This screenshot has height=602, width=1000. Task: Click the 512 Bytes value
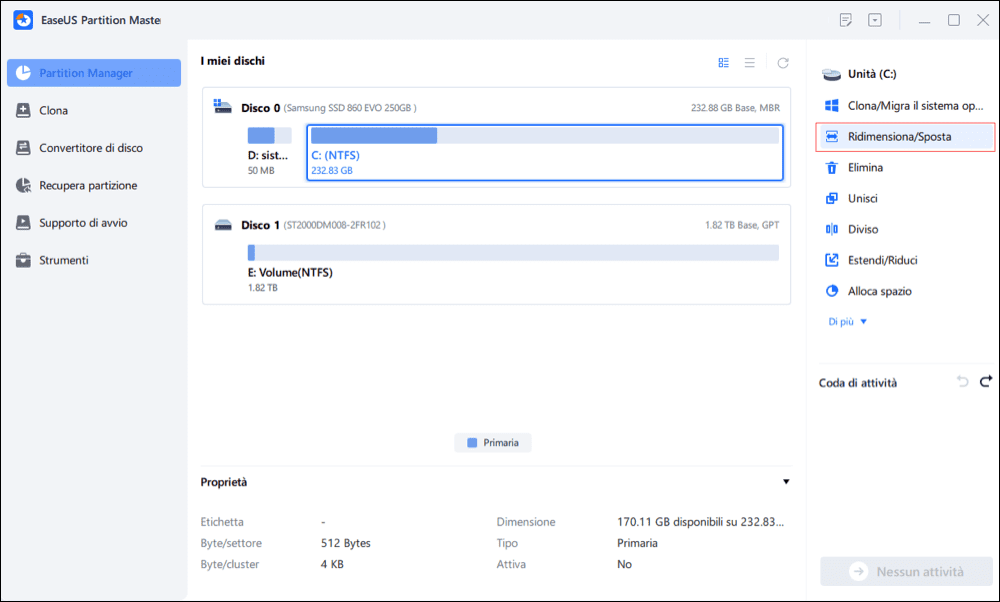346,543
